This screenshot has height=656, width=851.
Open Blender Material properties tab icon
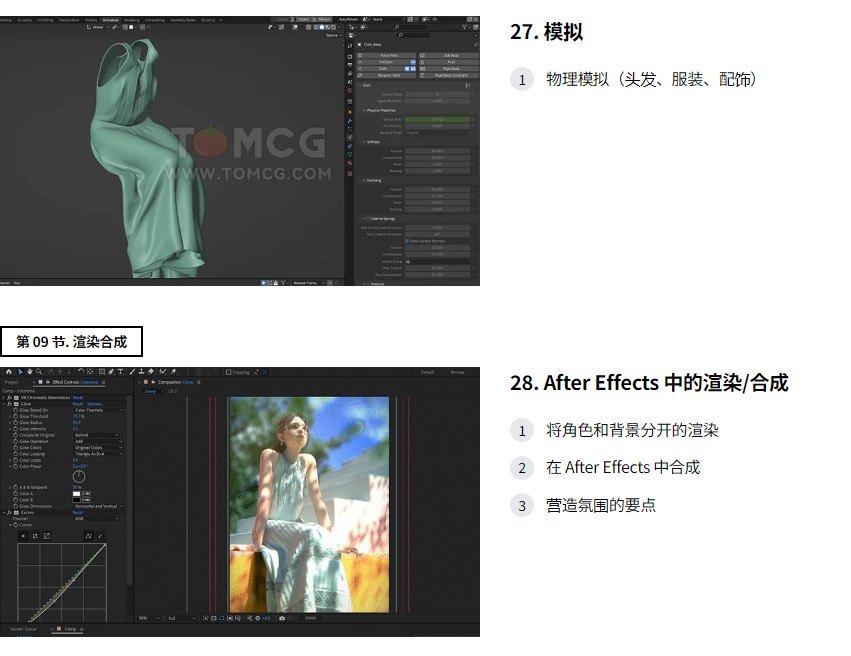pyautogui.click(x=350, y=163)
